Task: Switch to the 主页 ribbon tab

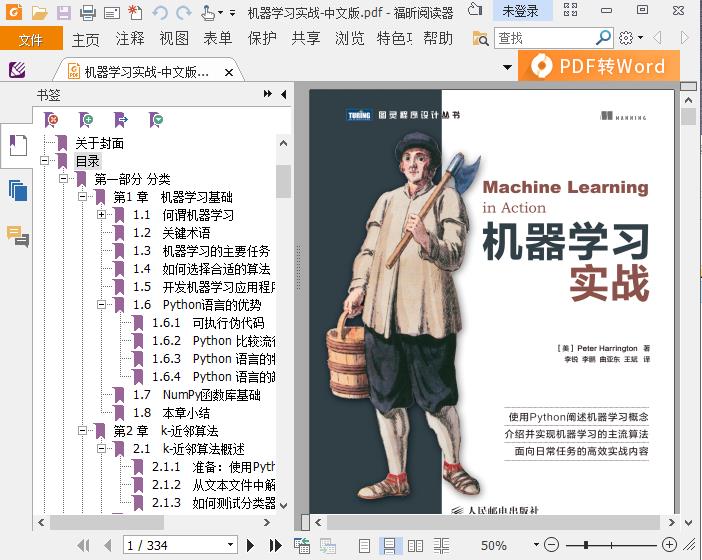Action: 85,39
